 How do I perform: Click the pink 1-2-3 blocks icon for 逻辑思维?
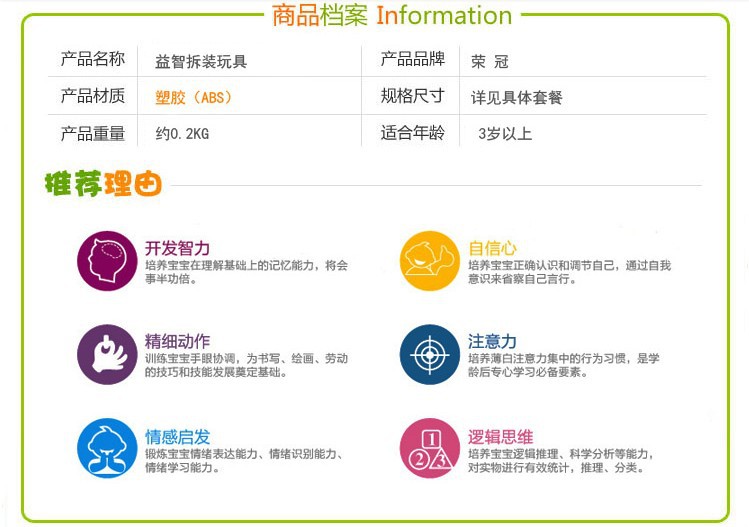(x=429, y=448)
